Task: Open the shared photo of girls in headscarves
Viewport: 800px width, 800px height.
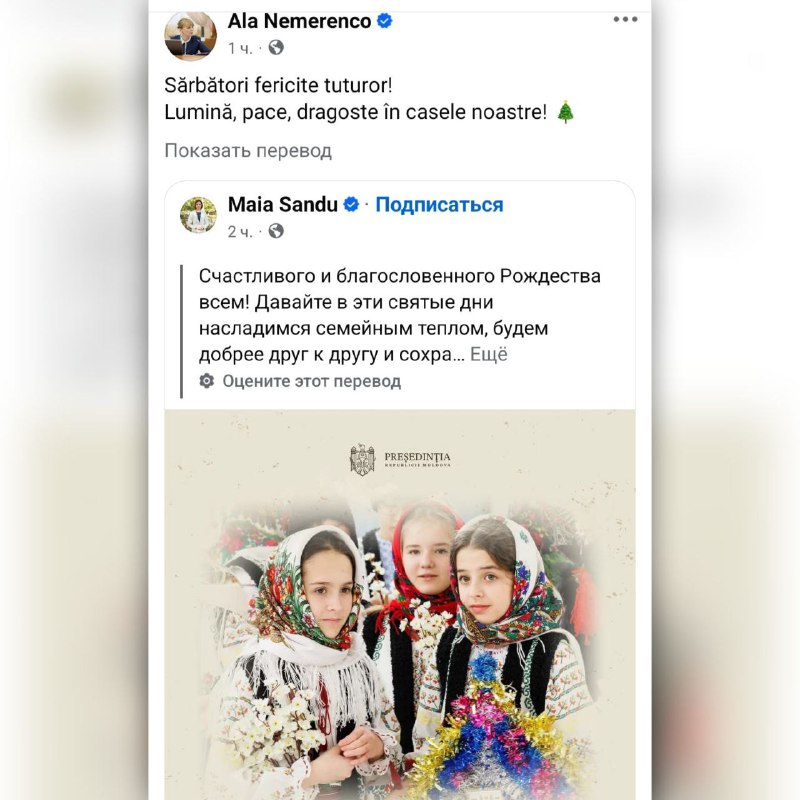Action: (400, 605)
